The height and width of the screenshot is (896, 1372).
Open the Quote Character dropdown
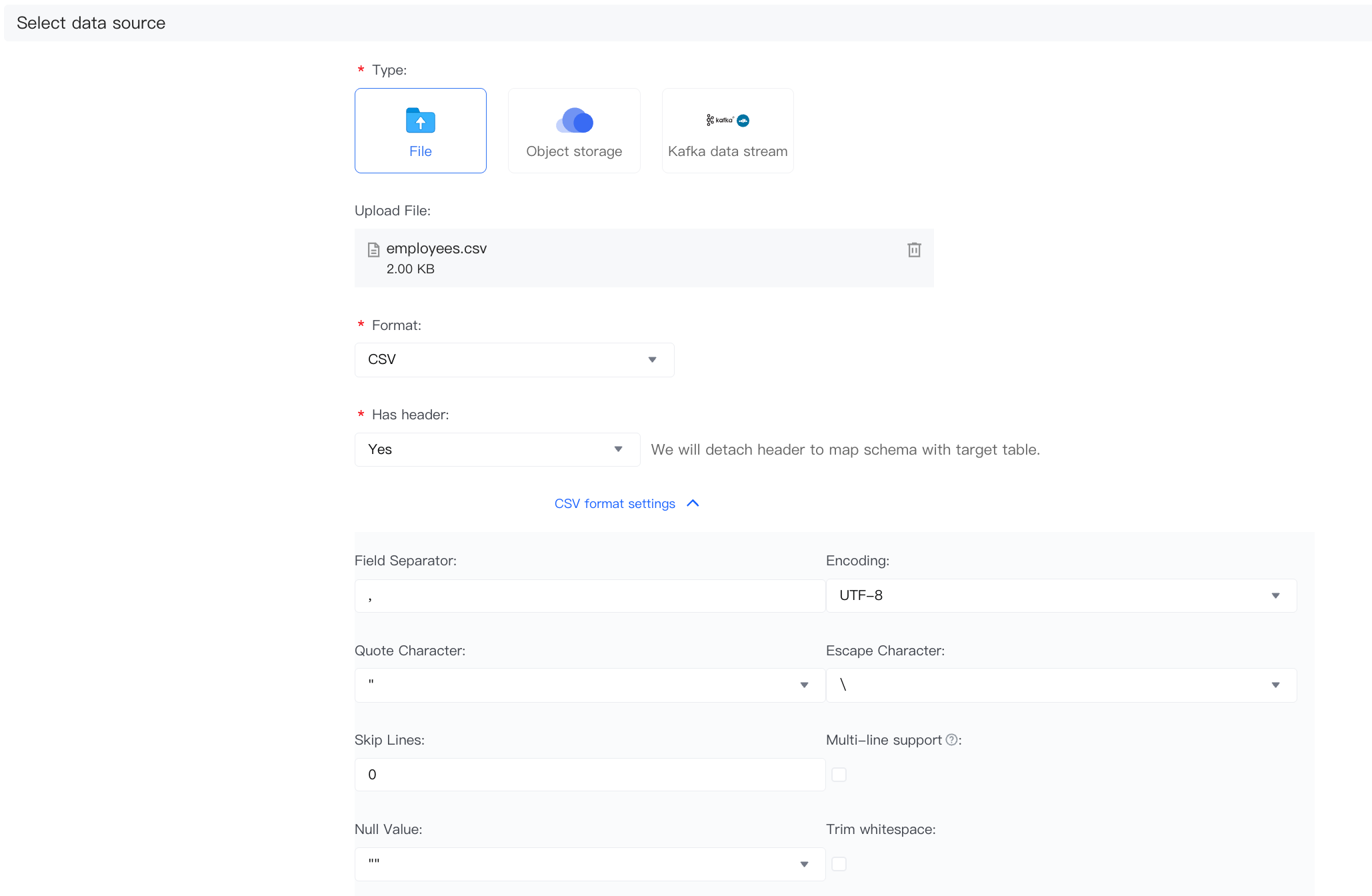tap(589, 685)
